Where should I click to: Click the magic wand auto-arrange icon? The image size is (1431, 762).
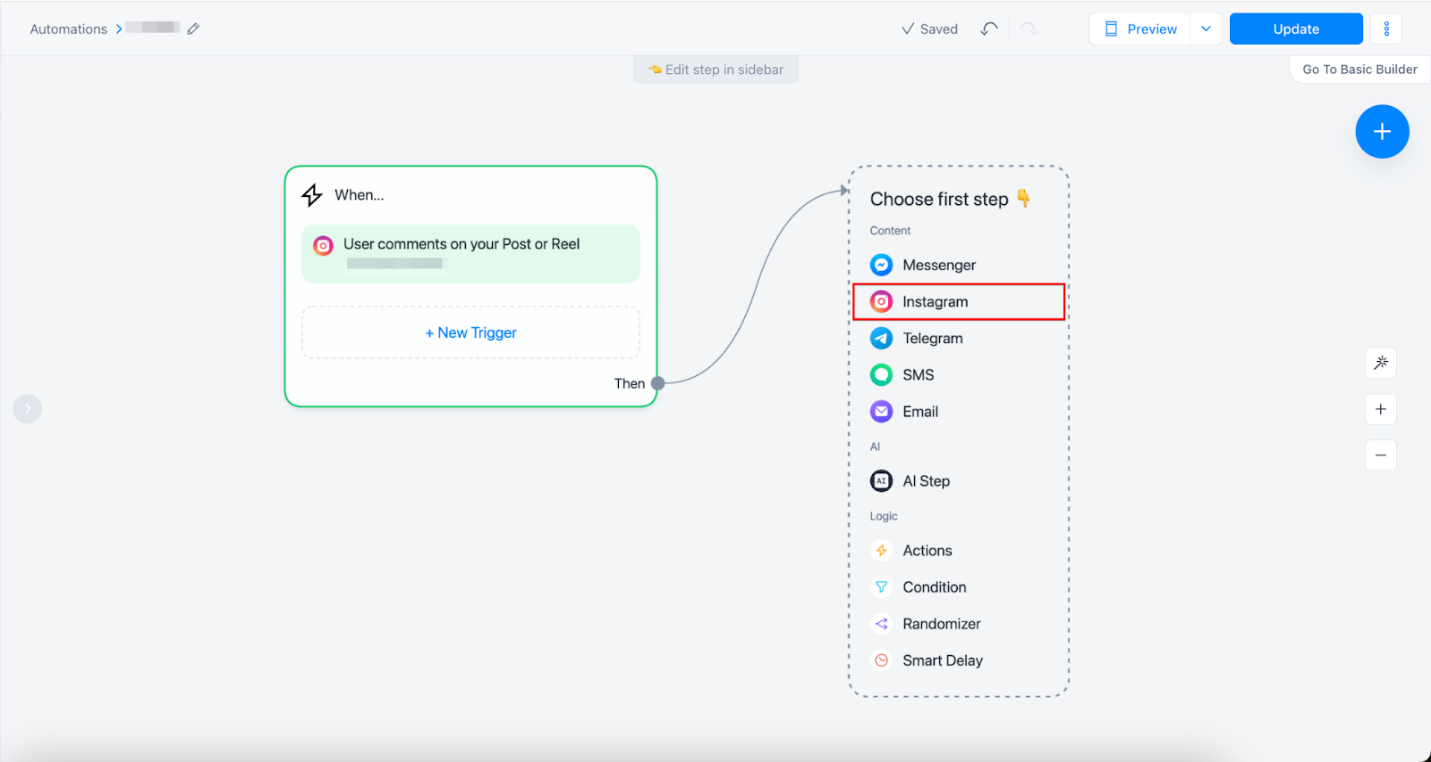pyautogui.click(x=1380, y=363)
